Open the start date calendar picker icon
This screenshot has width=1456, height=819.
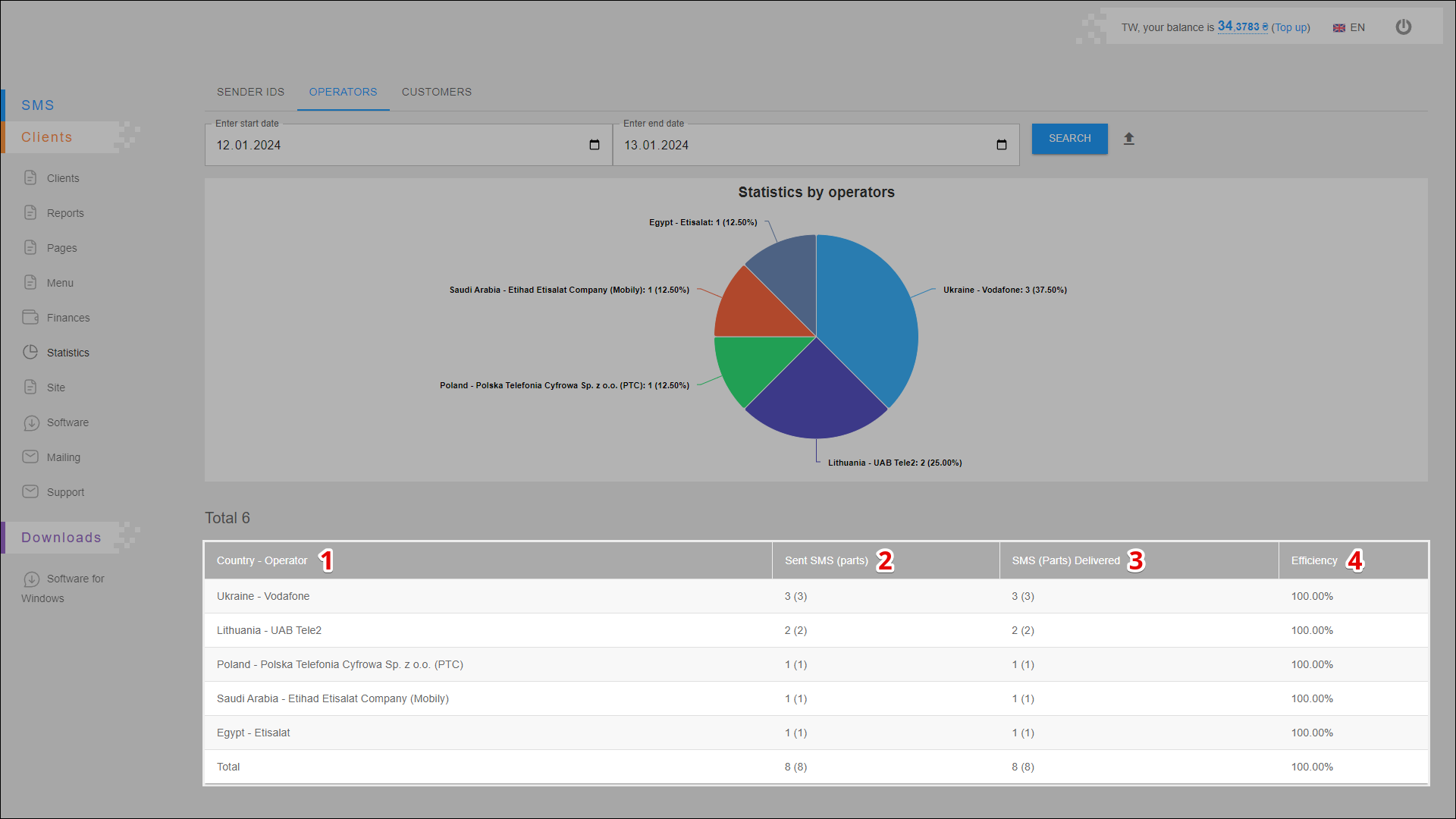pyautogui.click(x=594, y=145)
